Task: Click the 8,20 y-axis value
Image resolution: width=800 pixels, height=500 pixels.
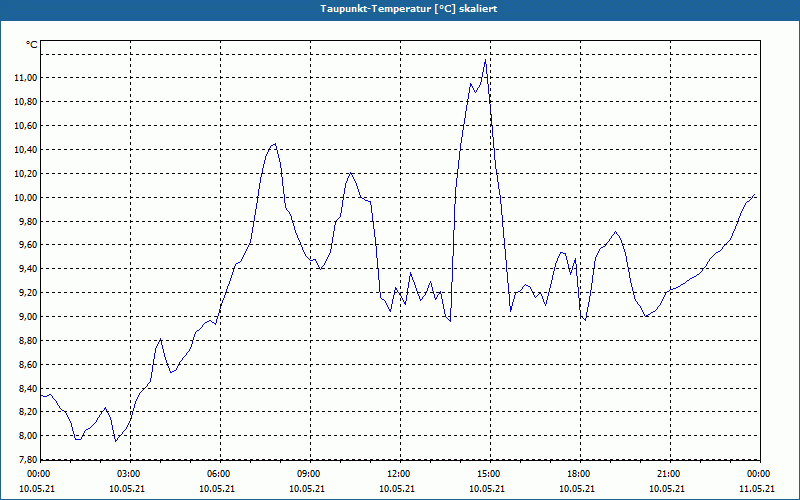Action: 28,412
